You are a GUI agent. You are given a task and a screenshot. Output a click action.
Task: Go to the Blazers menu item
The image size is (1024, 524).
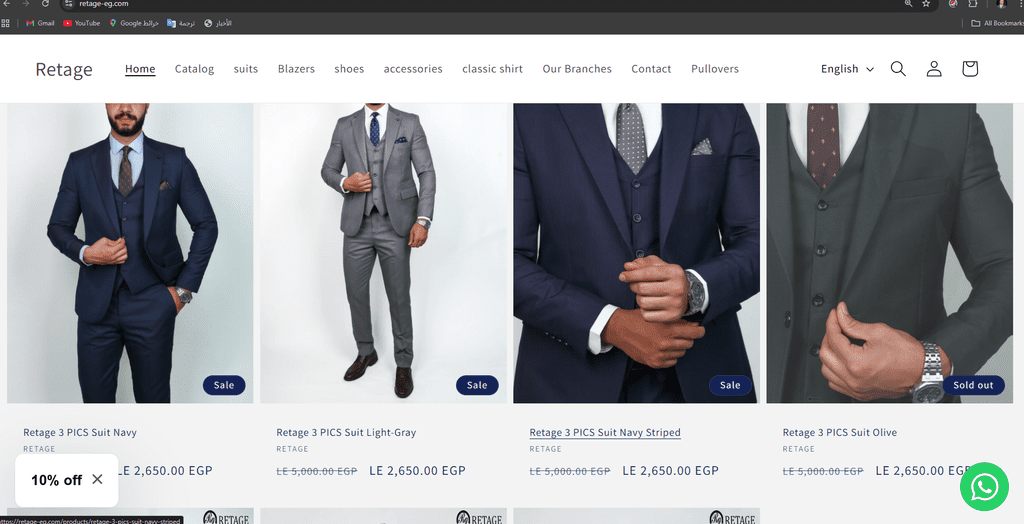click(x=296, y=69)
